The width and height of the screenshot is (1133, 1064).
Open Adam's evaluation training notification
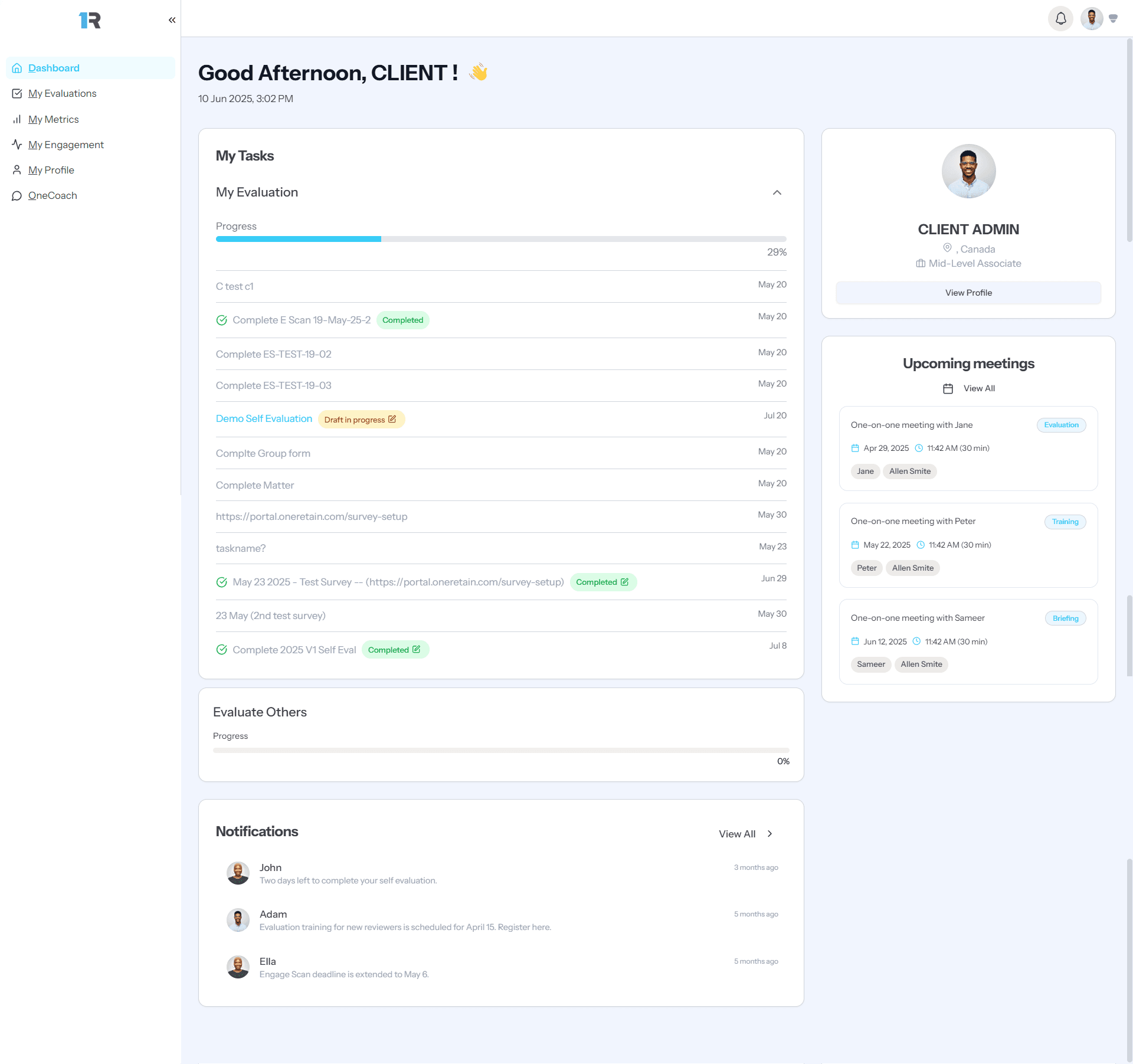point(502,921)
